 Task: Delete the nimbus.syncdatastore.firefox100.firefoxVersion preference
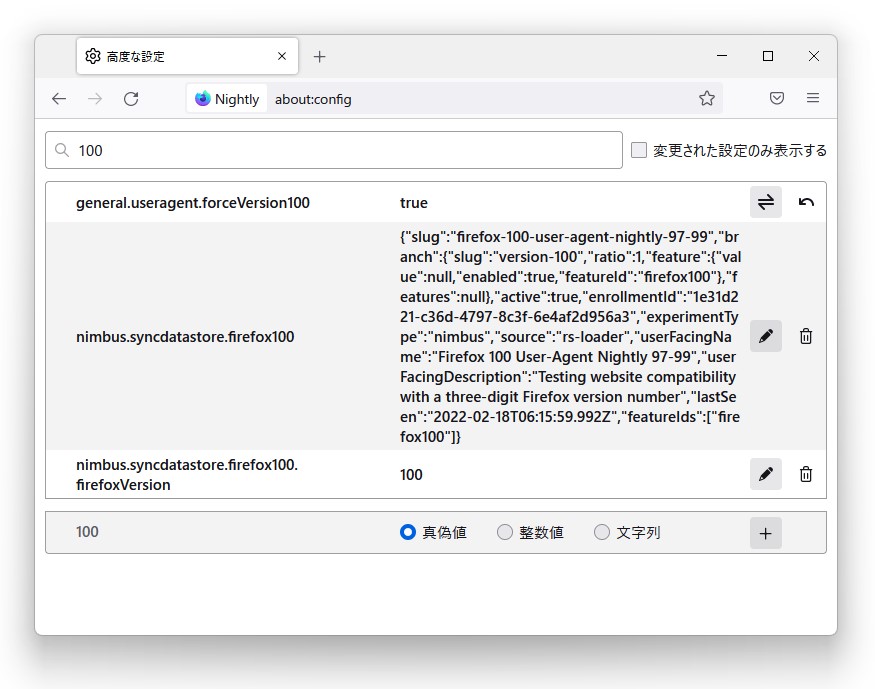tap(806, 474)
